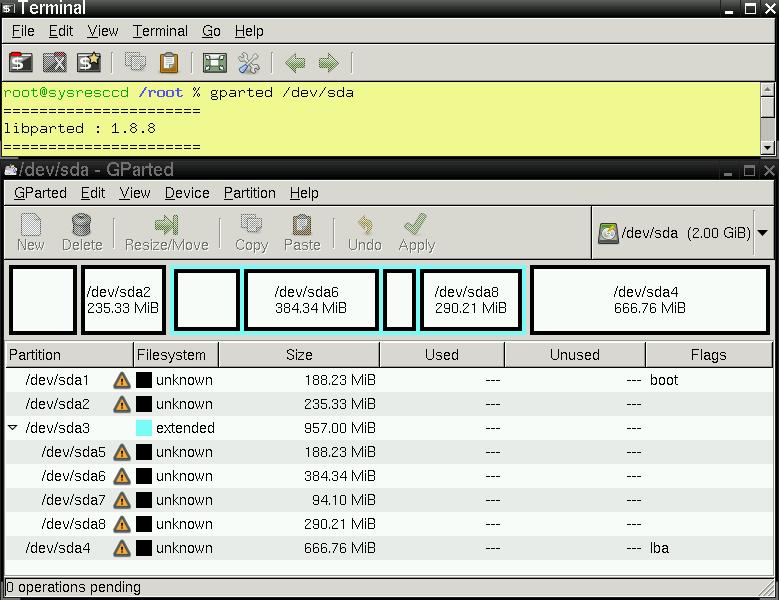779x600 pixels.
Task: Click New partition button in GParted
Action: pos(31,232)
